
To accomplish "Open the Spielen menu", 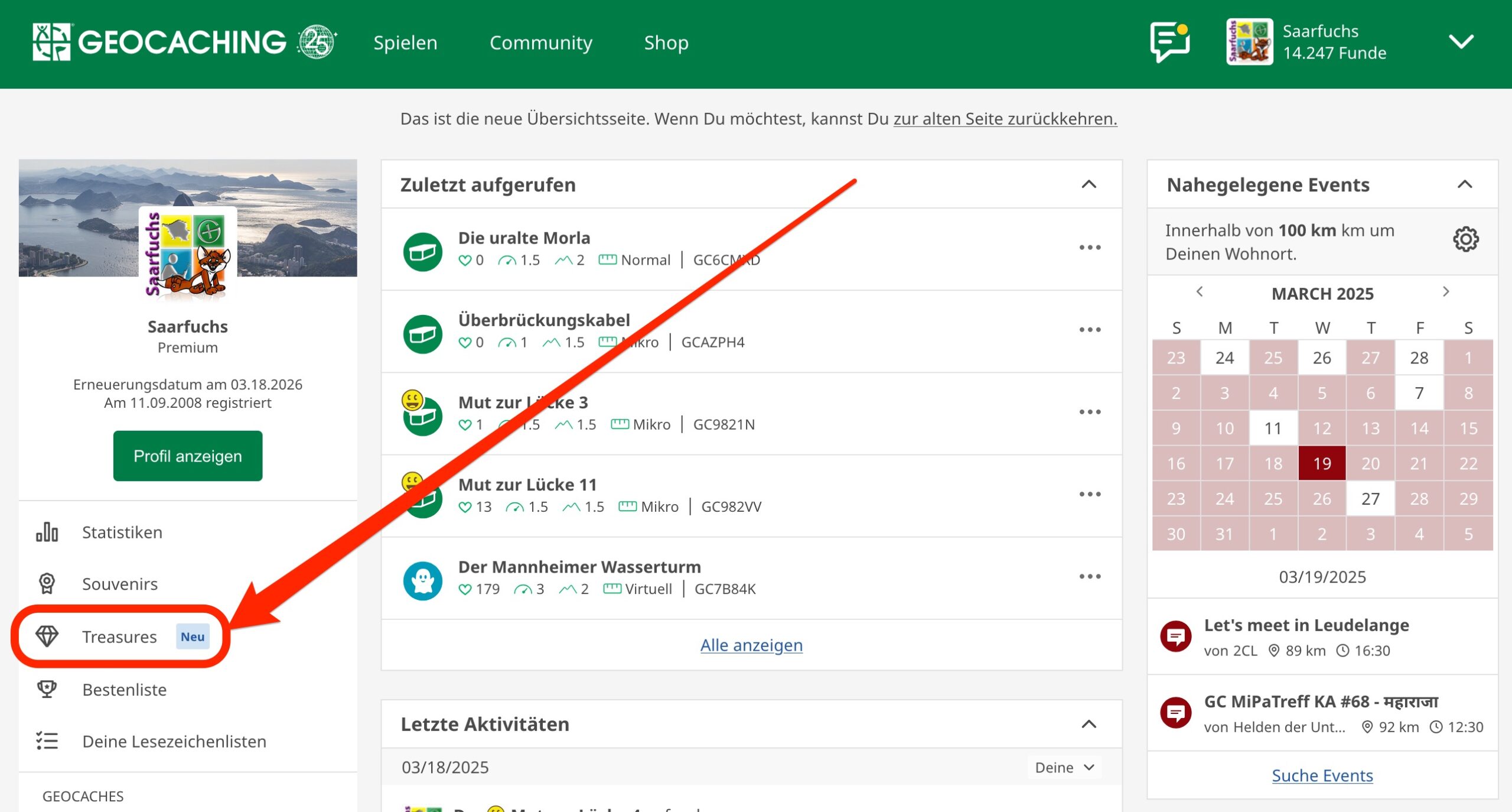I will (x=405, y=43).
